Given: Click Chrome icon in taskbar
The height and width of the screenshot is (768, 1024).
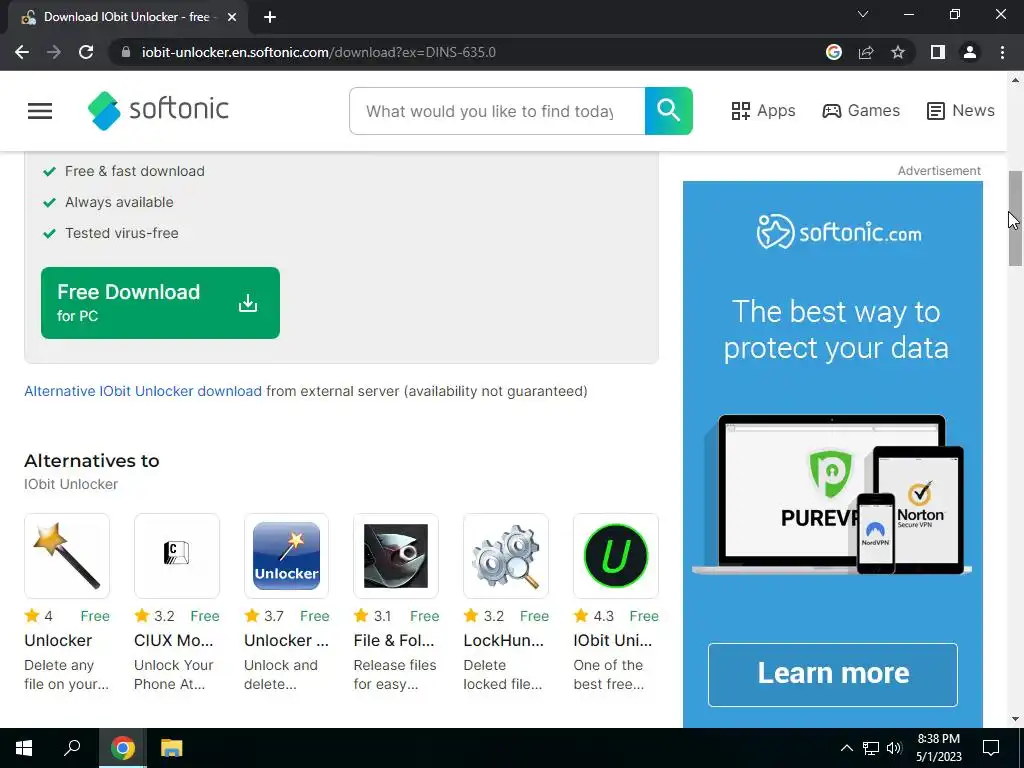Looking at the screenshot, I should pyautogui.click(x=123, y=748).
